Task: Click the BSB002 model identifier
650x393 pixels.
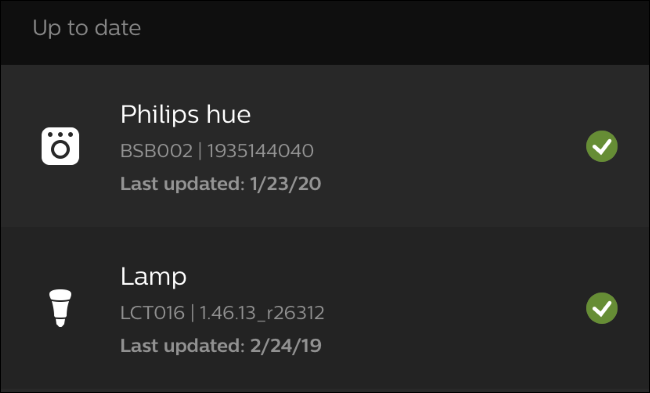Action: [156, 150]
